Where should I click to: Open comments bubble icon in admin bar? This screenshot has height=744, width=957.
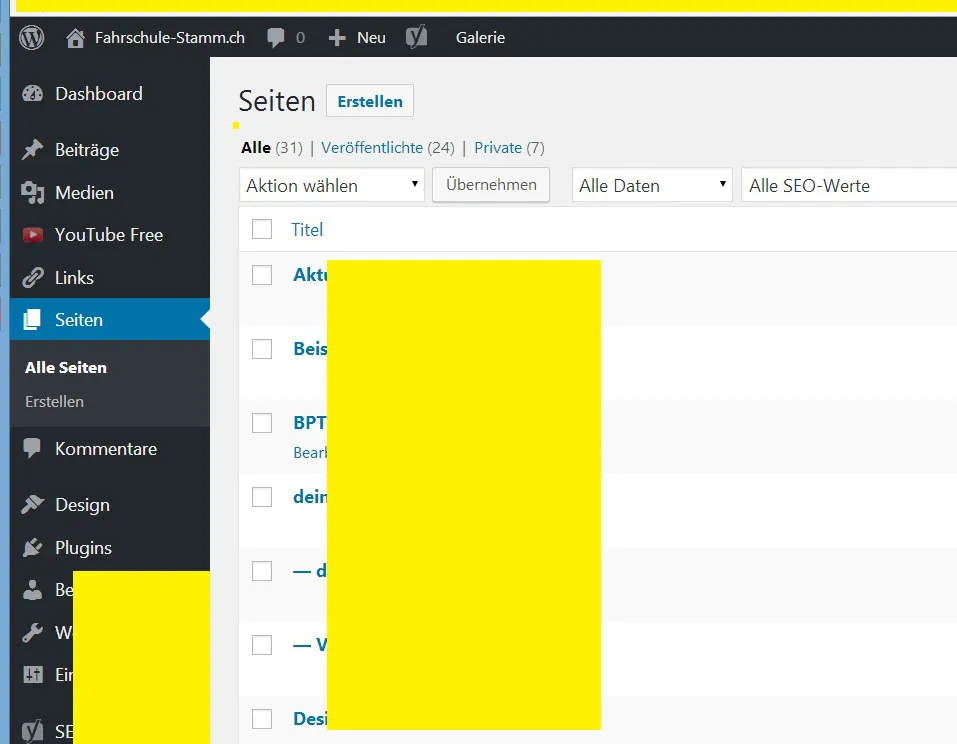(x=276, y=38)
